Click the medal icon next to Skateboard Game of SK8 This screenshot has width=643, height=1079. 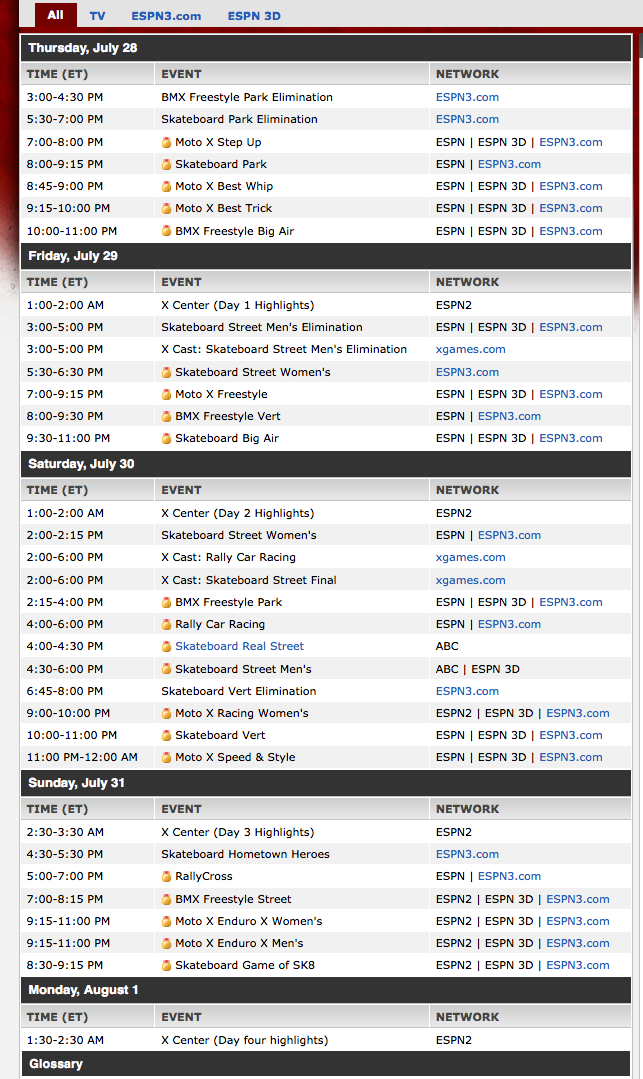[167, 965]
